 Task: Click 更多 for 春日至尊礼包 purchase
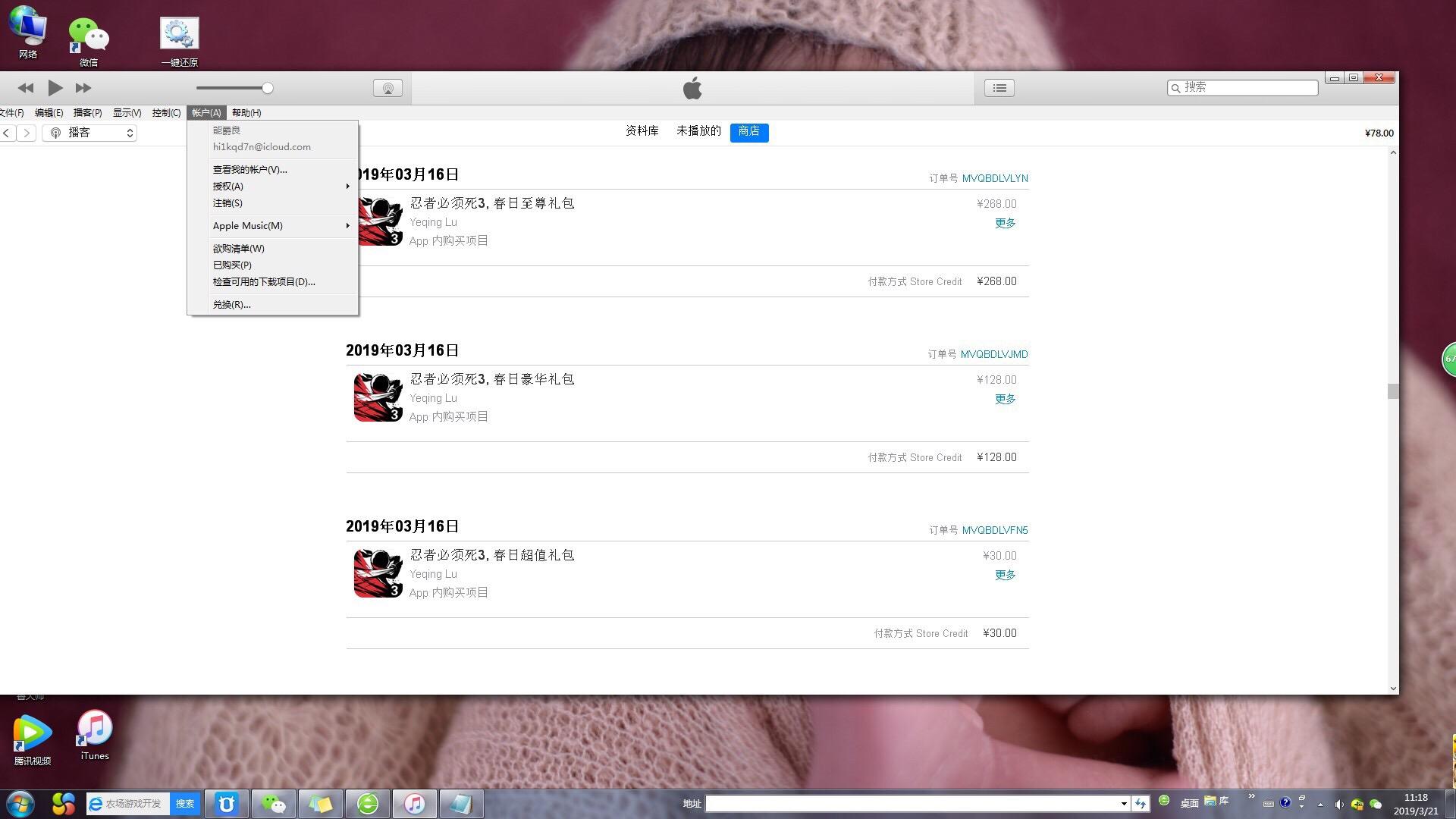1005,223
